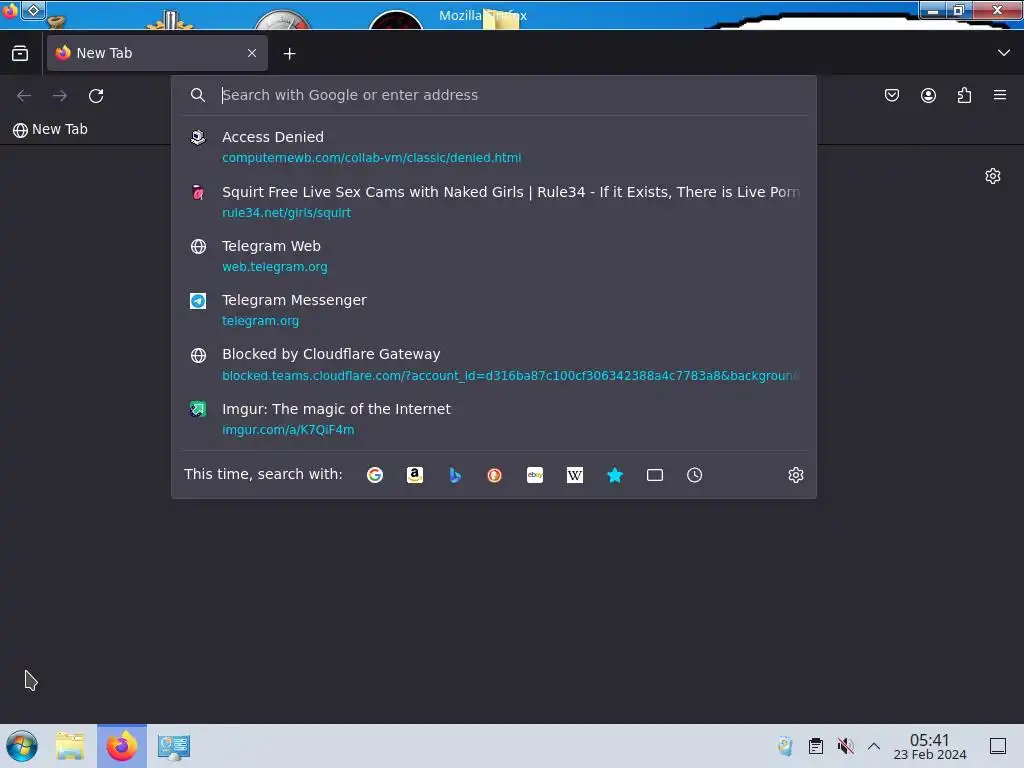Search this time with Amazon
The width and height of the screenshot is (1024, 768).
click(x=415, y=475)
